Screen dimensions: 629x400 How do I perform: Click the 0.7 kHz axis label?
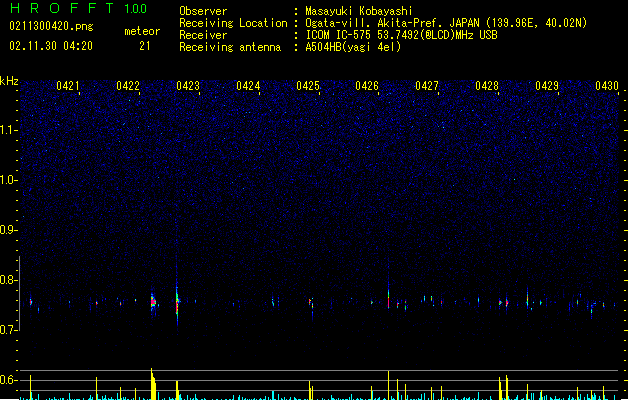point(8,330)
